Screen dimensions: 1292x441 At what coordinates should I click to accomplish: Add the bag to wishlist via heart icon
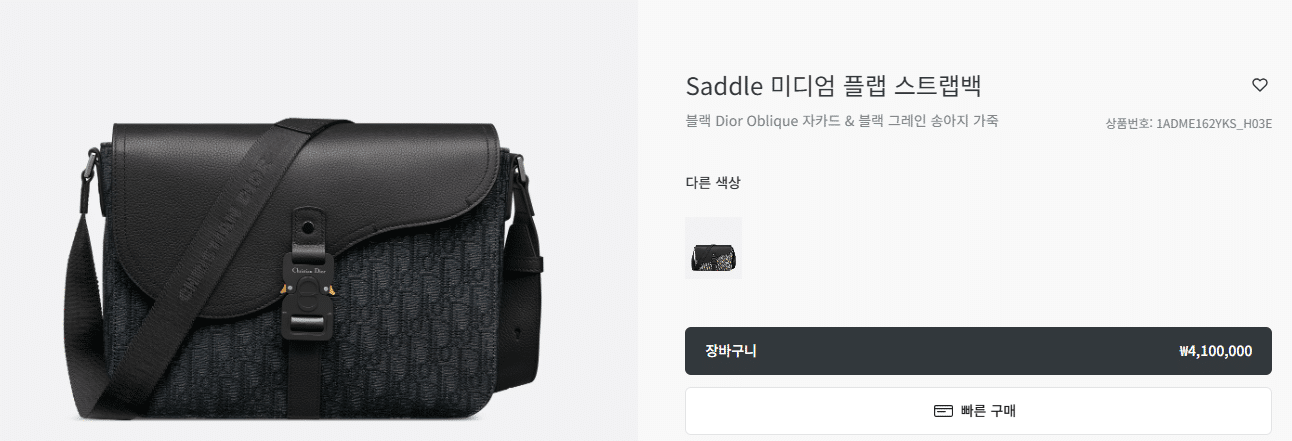point(1260,85)
